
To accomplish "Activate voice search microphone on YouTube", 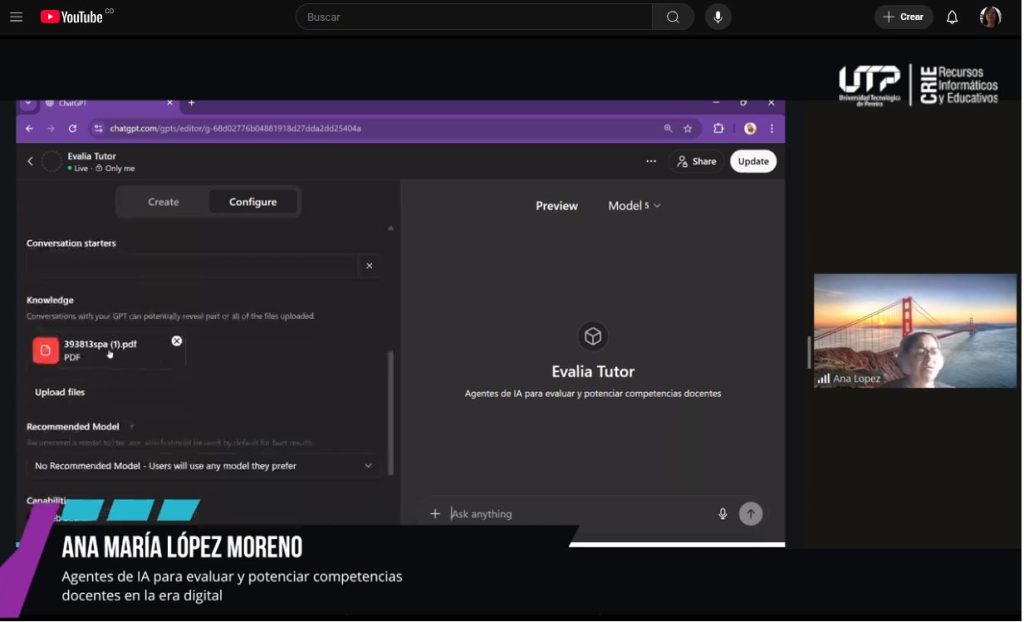I will coord(718,17).
